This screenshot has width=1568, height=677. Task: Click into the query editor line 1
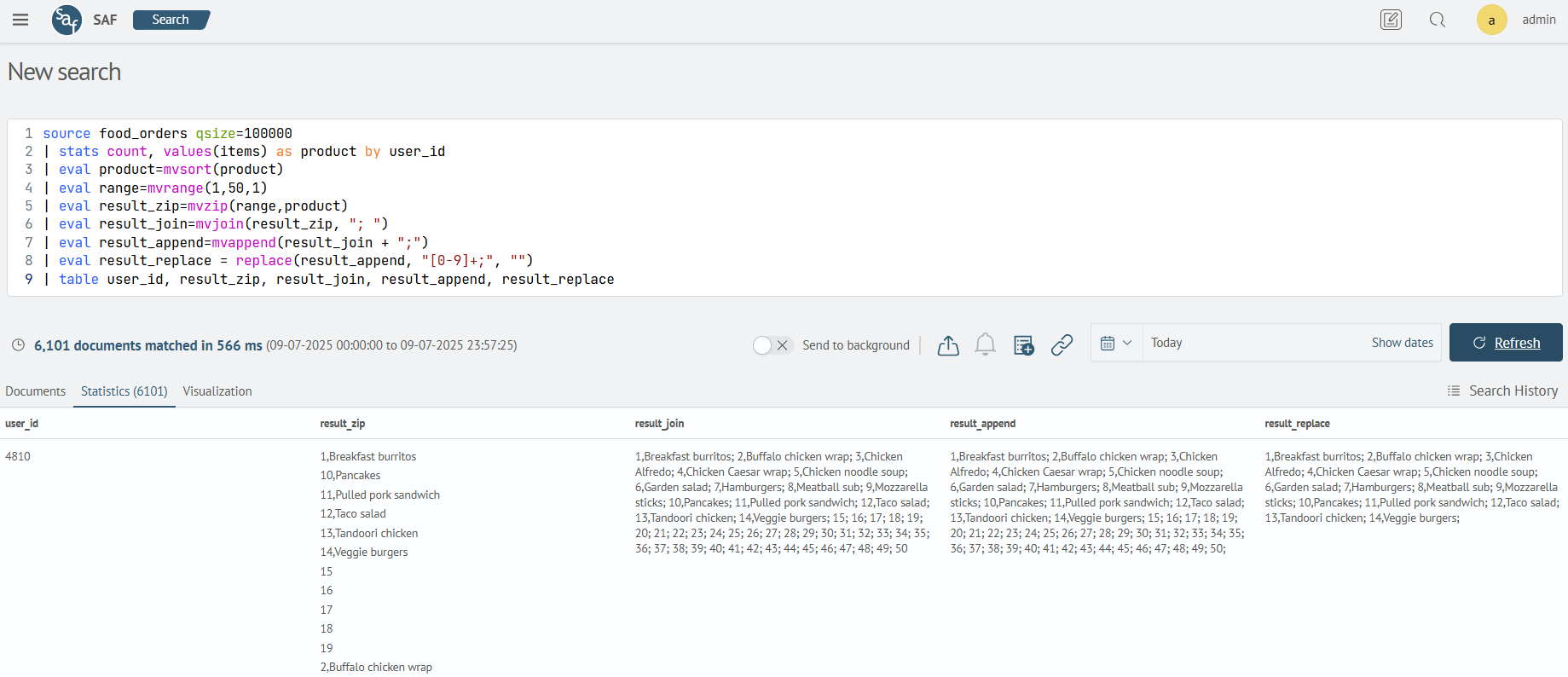(167, 133)
